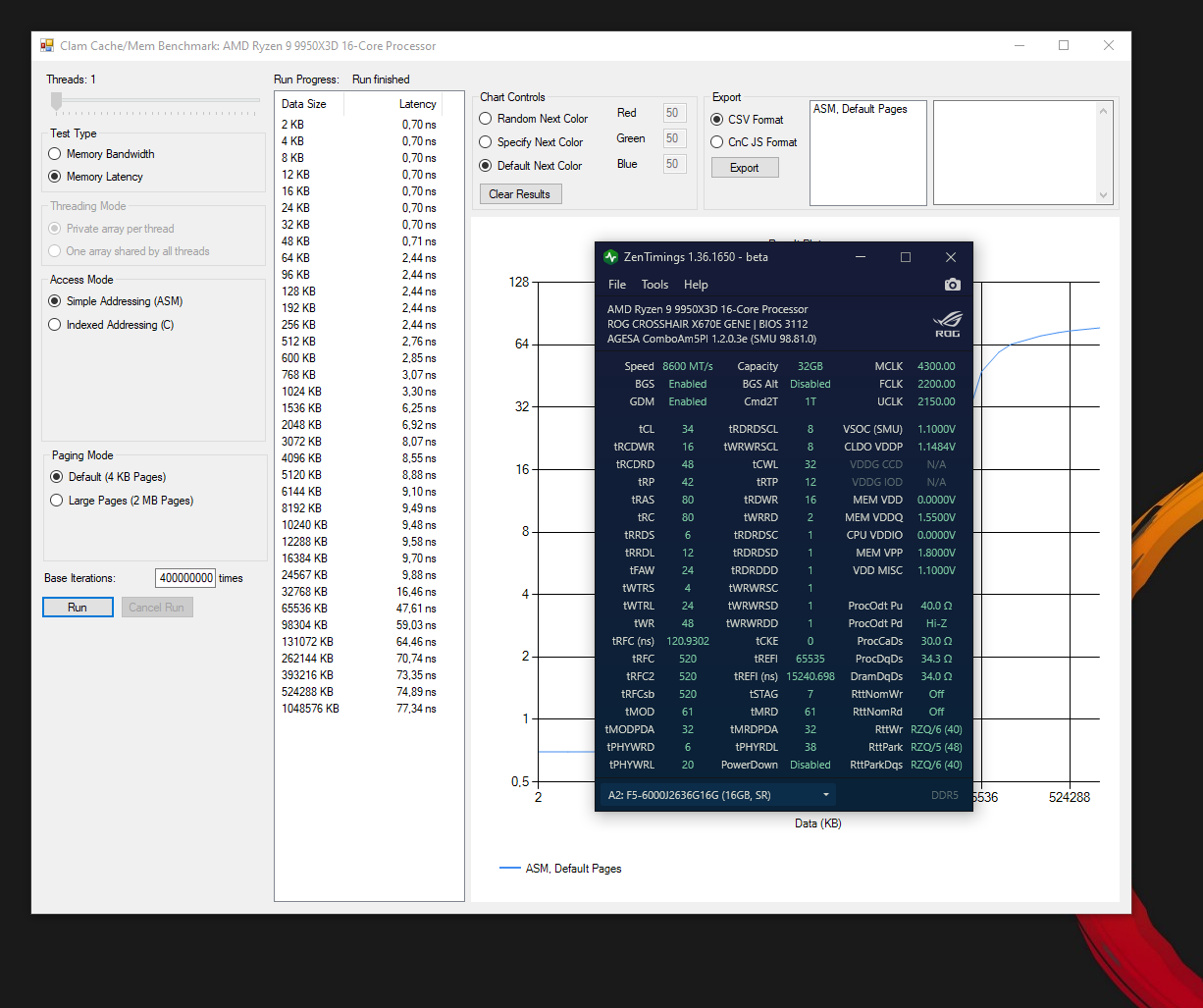This screenshot has height=1008, width=1203.
Task: Click the Clam Cache benchmark window icon
Action: (x=47, y=46)
